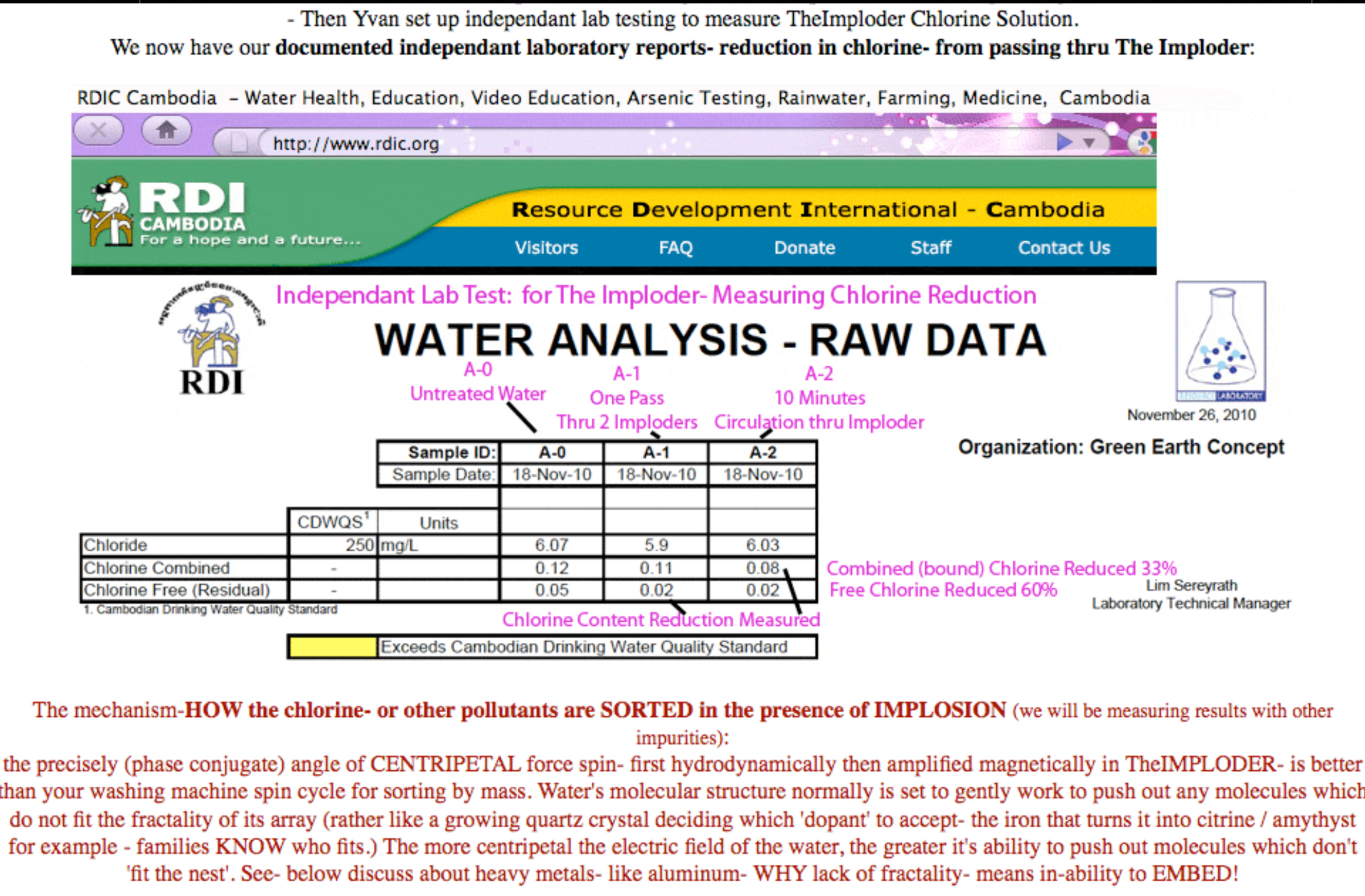Image resolution: width=1365 pixels, height=896 pixels.
Task: Open the dropdown arrow beside the go arrow
Action: pos(1088,143)
